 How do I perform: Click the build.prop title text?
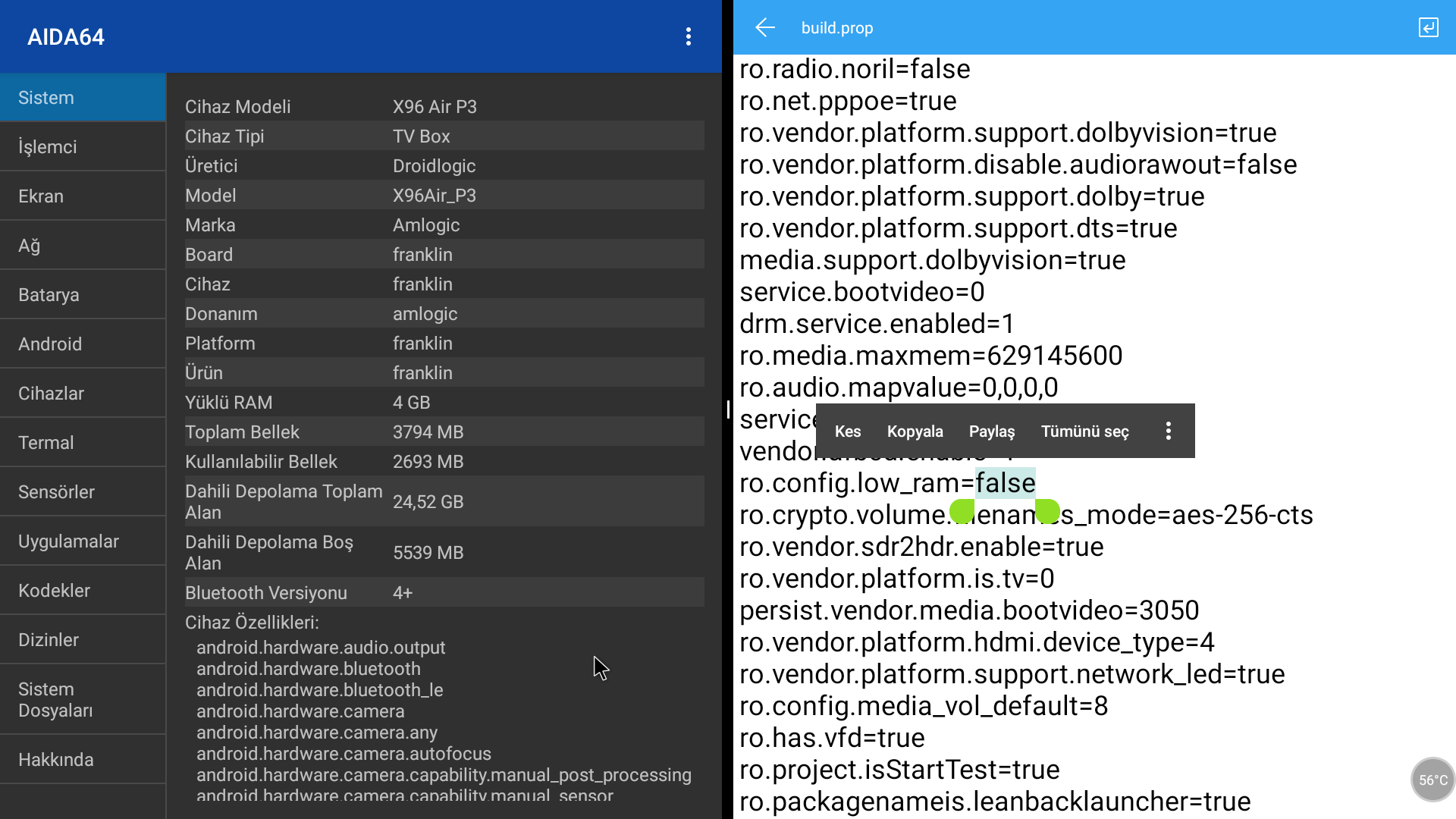(x=837, y=28)
